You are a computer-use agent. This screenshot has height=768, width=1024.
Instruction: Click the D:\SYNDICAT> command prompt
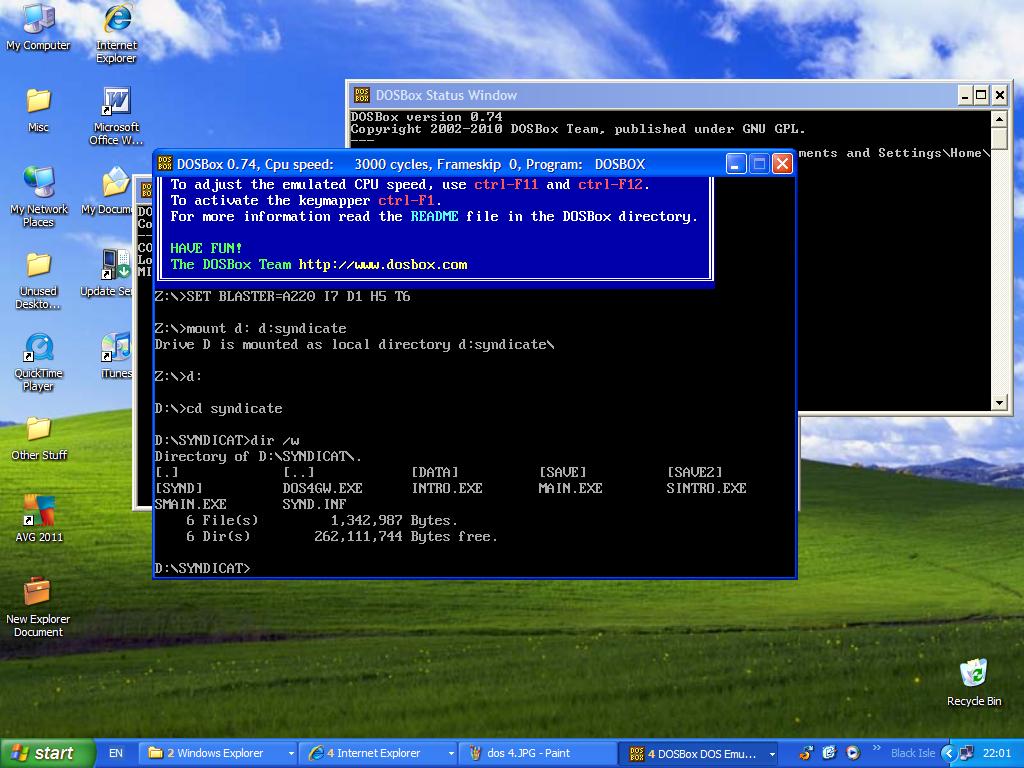[x=202, y=568]
